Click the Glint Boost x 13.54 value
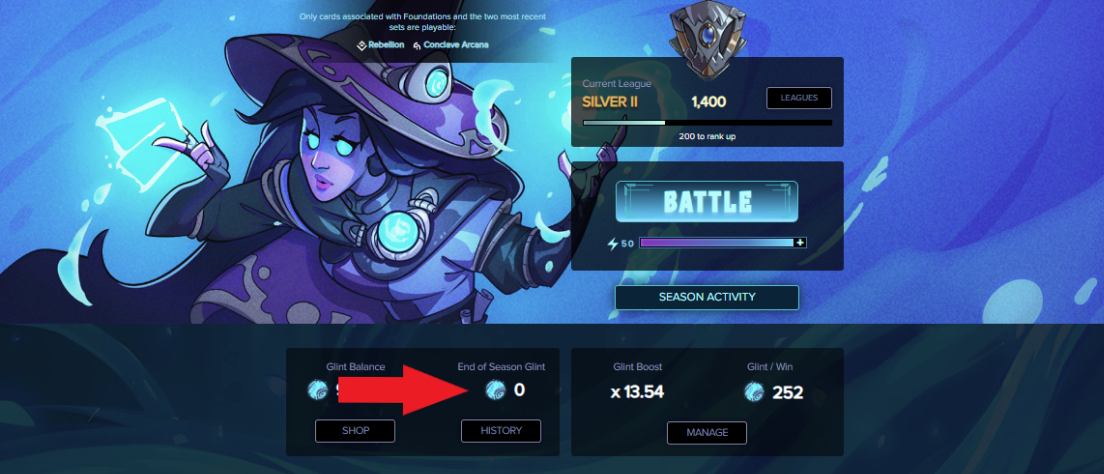Viewport: 1104px width, 474px height. [x=637, y=392]
